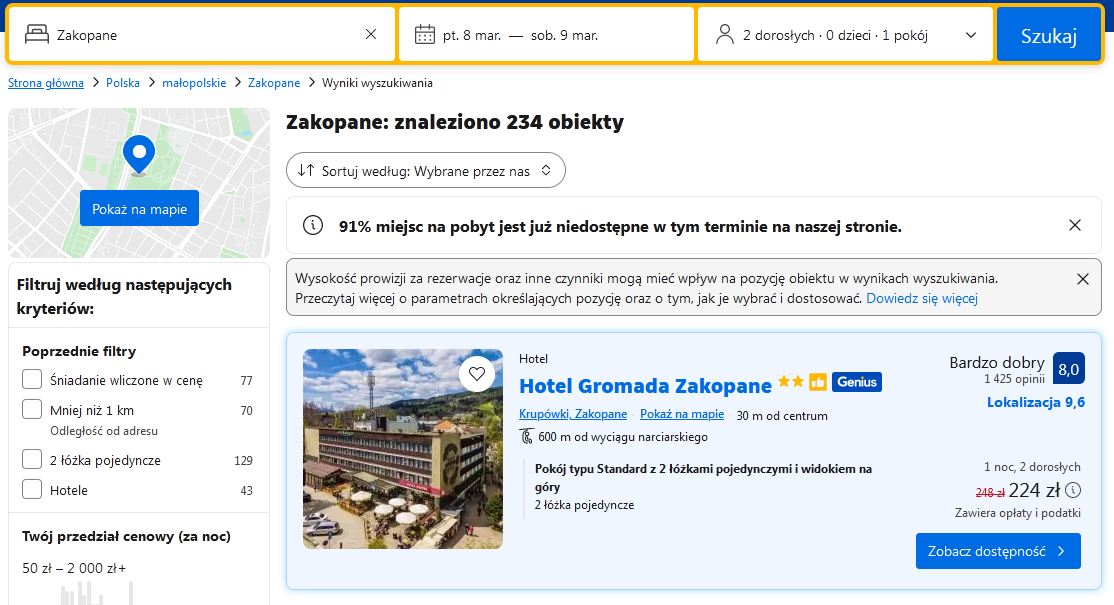Open the 'Sortuj według' dropdown
This screenshot has width=1114, height=605.
coord(426,171)
